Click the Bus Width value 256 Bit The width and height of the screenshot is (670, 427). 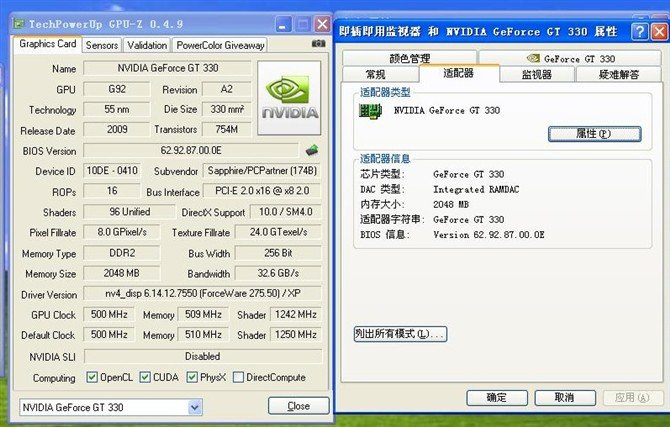278,253
